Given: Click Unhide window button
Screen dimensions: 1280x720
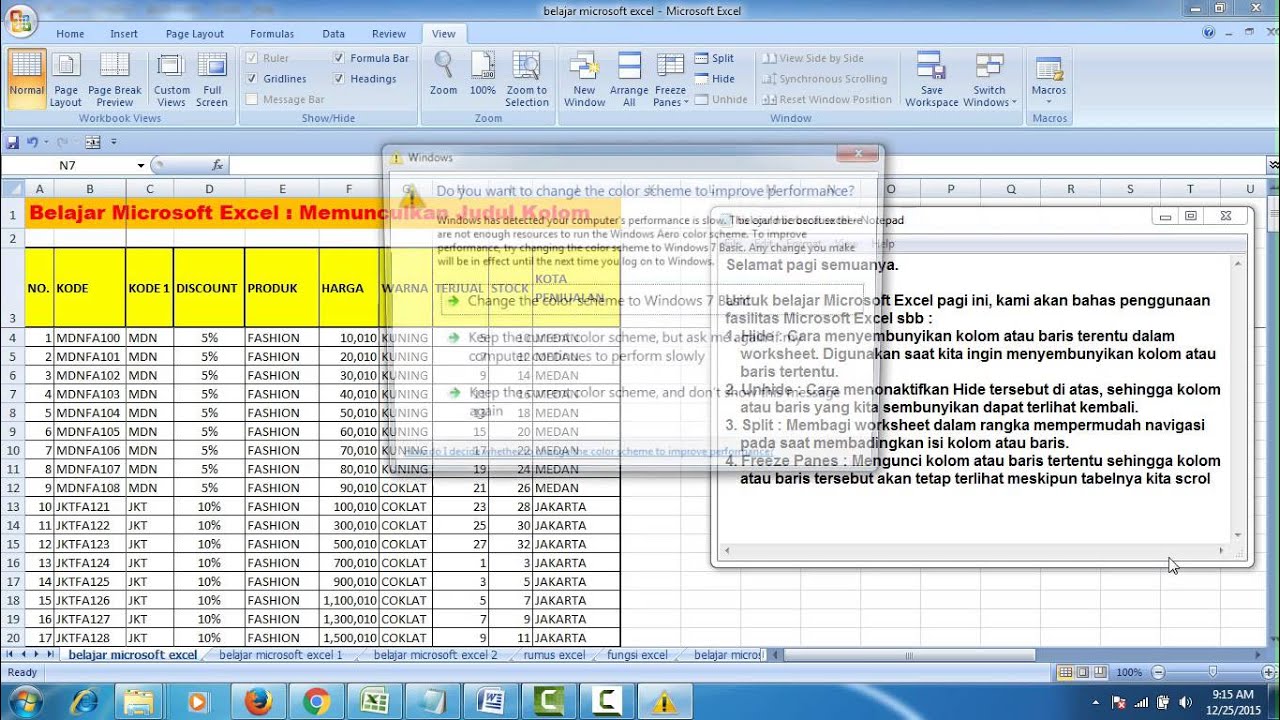Looking at the screenshot, I should tap(720, 99).
